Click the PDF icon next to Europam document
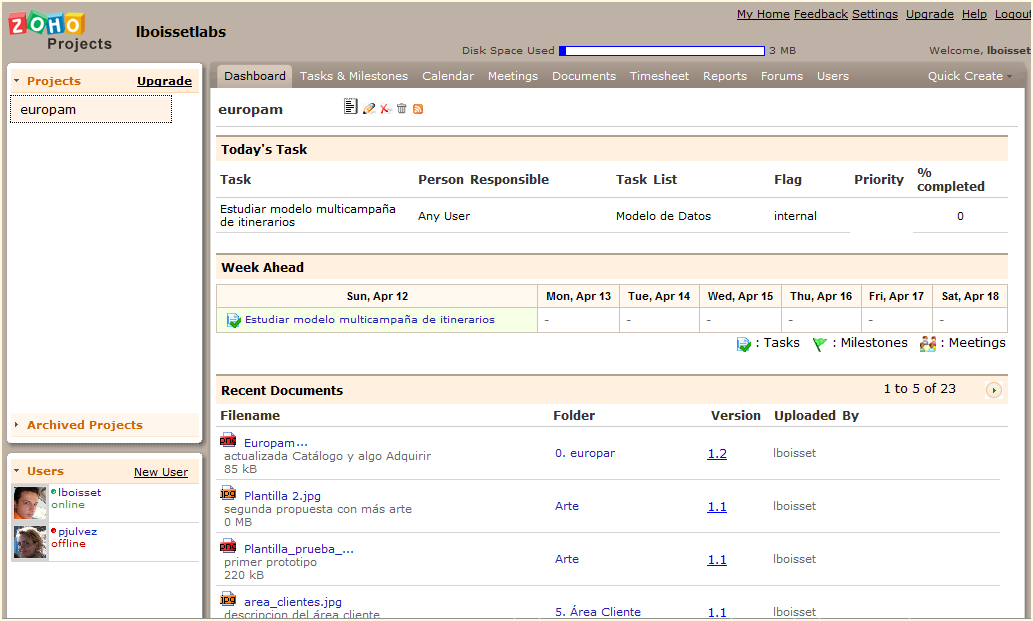The height and width of the screenshot is (621, 1033). pyautogui.click(x=228, y=441)
